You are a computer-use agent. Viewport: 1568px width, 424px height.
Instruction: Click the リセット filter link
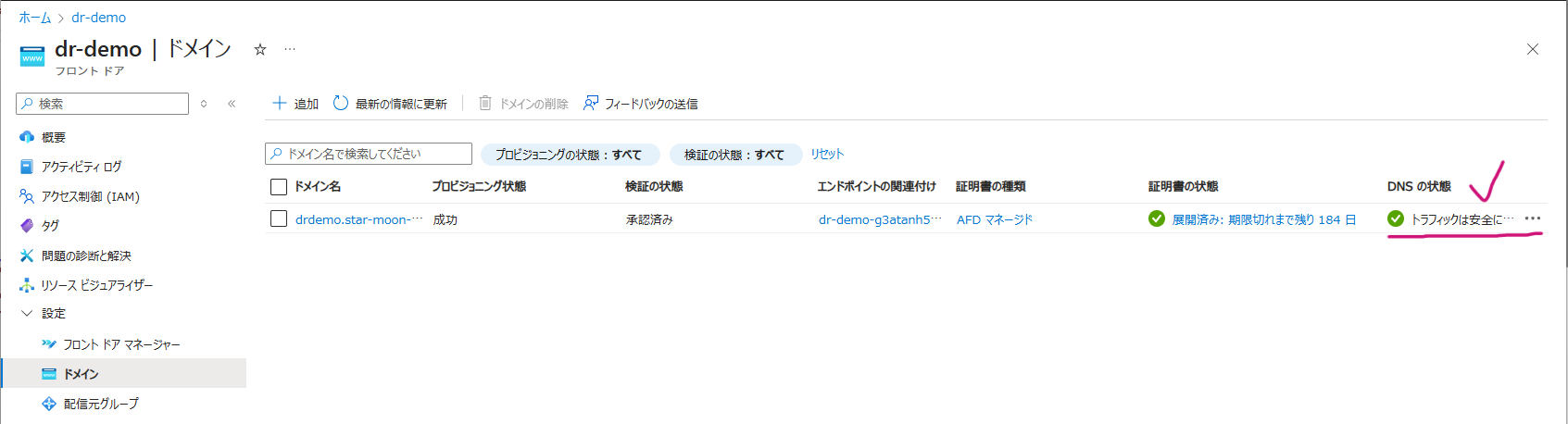tap(827, 154)
